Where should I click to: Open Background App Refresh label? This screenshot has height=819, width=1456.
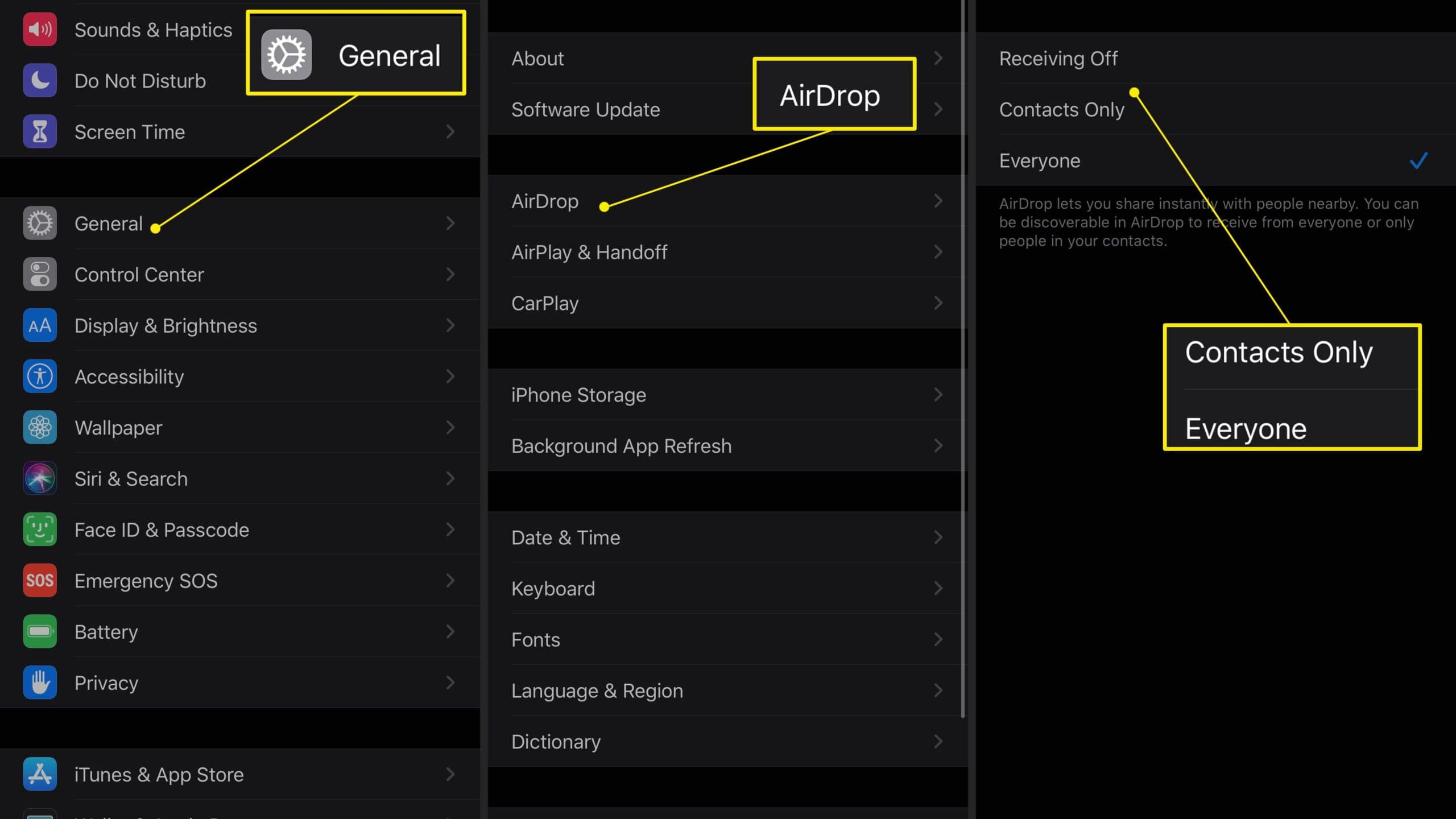pyautogui.click(x=621, y=446)
